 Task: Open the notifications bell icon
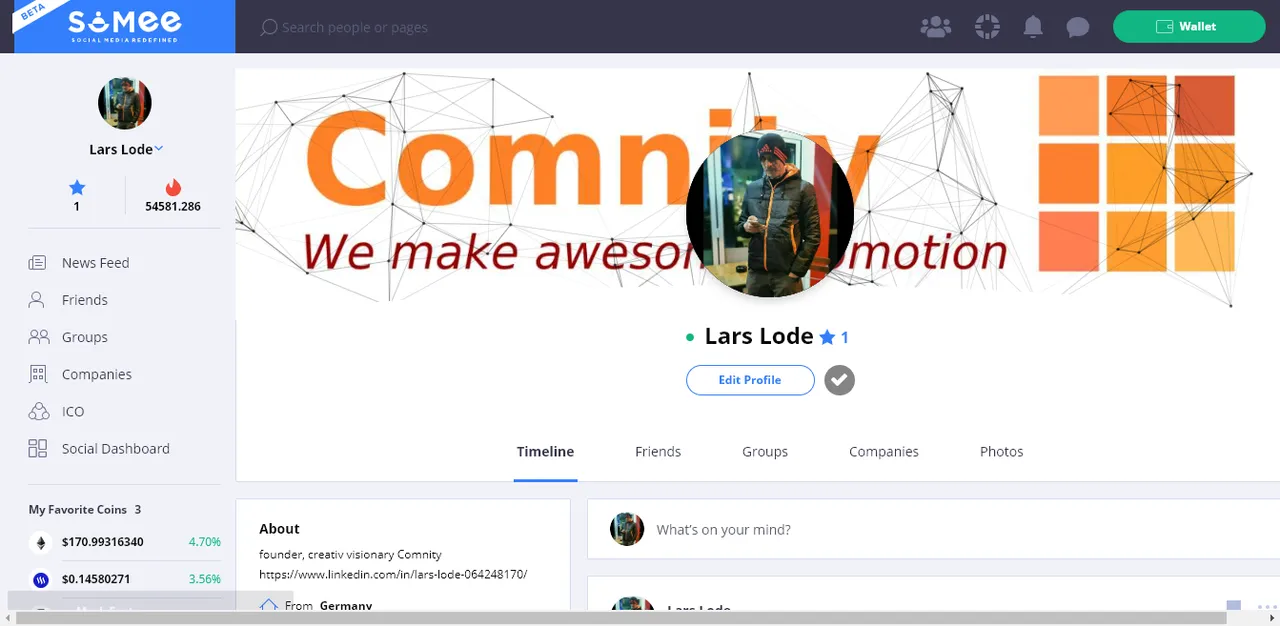pyautogui.click(x=1033, y=27)
